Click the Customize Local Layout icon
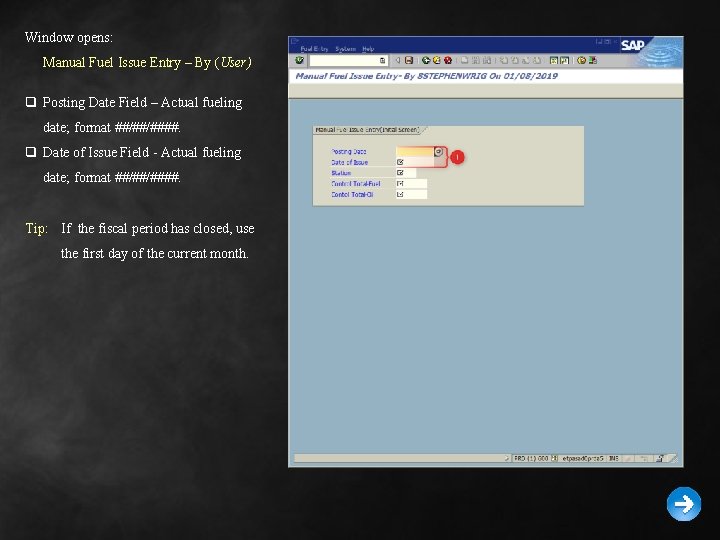This screenshot has width=720, height=540. coord(593,60)
